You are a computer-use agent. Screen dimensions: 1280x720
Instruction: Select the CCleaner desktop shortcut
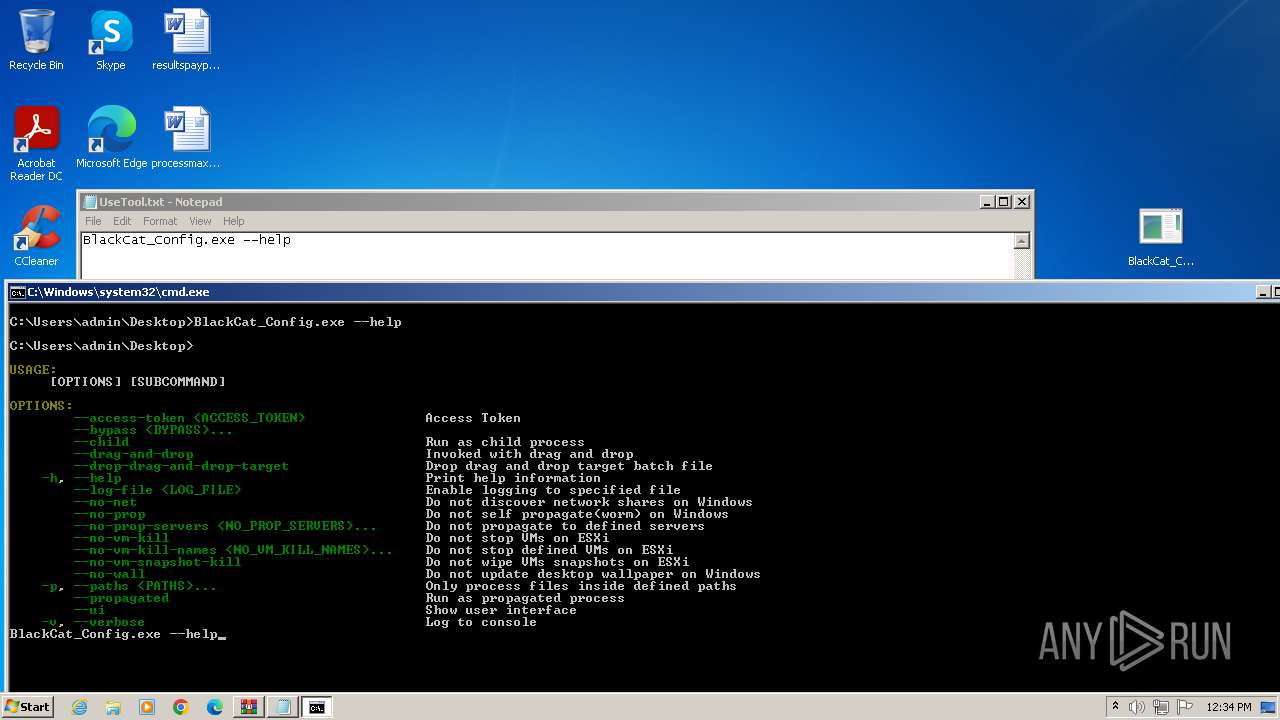(x=36, y=235)
